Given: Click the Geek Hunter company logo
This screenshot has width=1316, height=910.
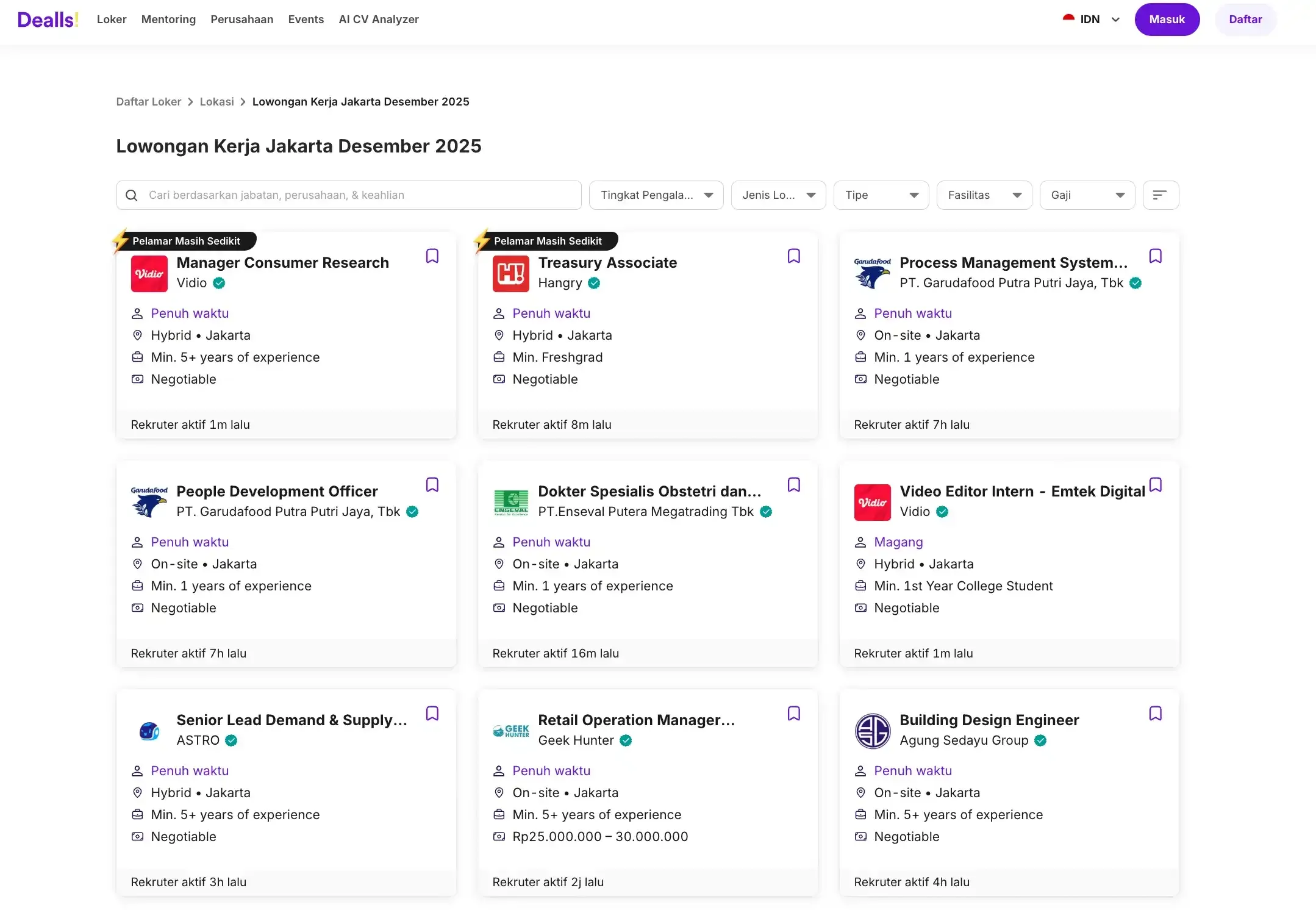Looking at the screenshot, I should (510, 731).
